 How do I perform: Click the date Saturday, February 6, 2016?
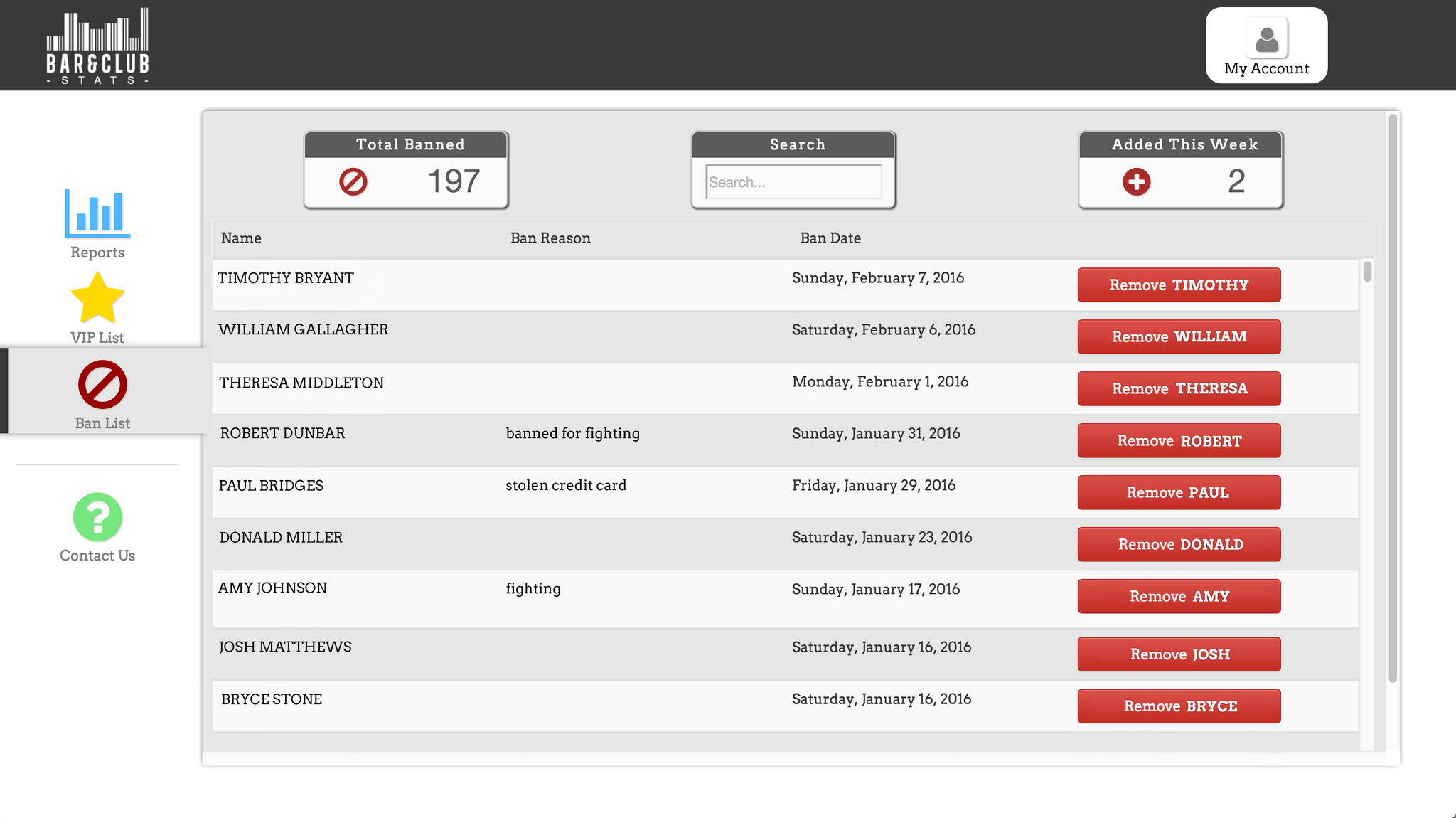tap(884, 330)
